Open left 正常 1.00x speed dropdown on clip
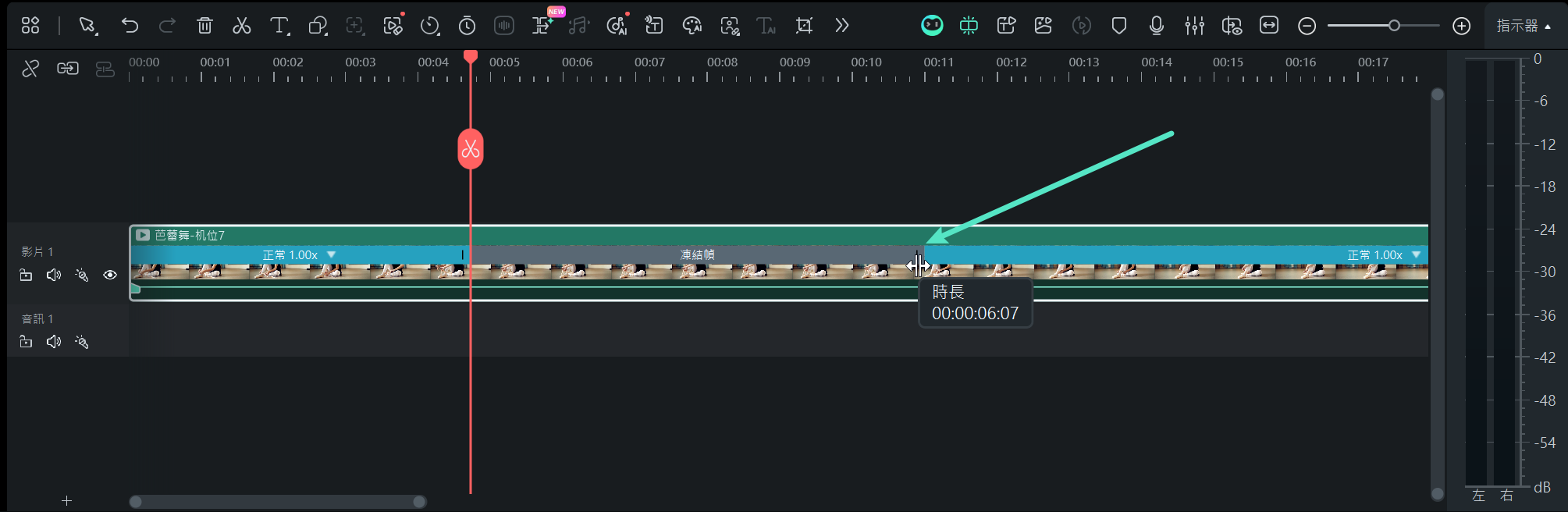Viewport: 1568px width, 512px height. point(331,254)
